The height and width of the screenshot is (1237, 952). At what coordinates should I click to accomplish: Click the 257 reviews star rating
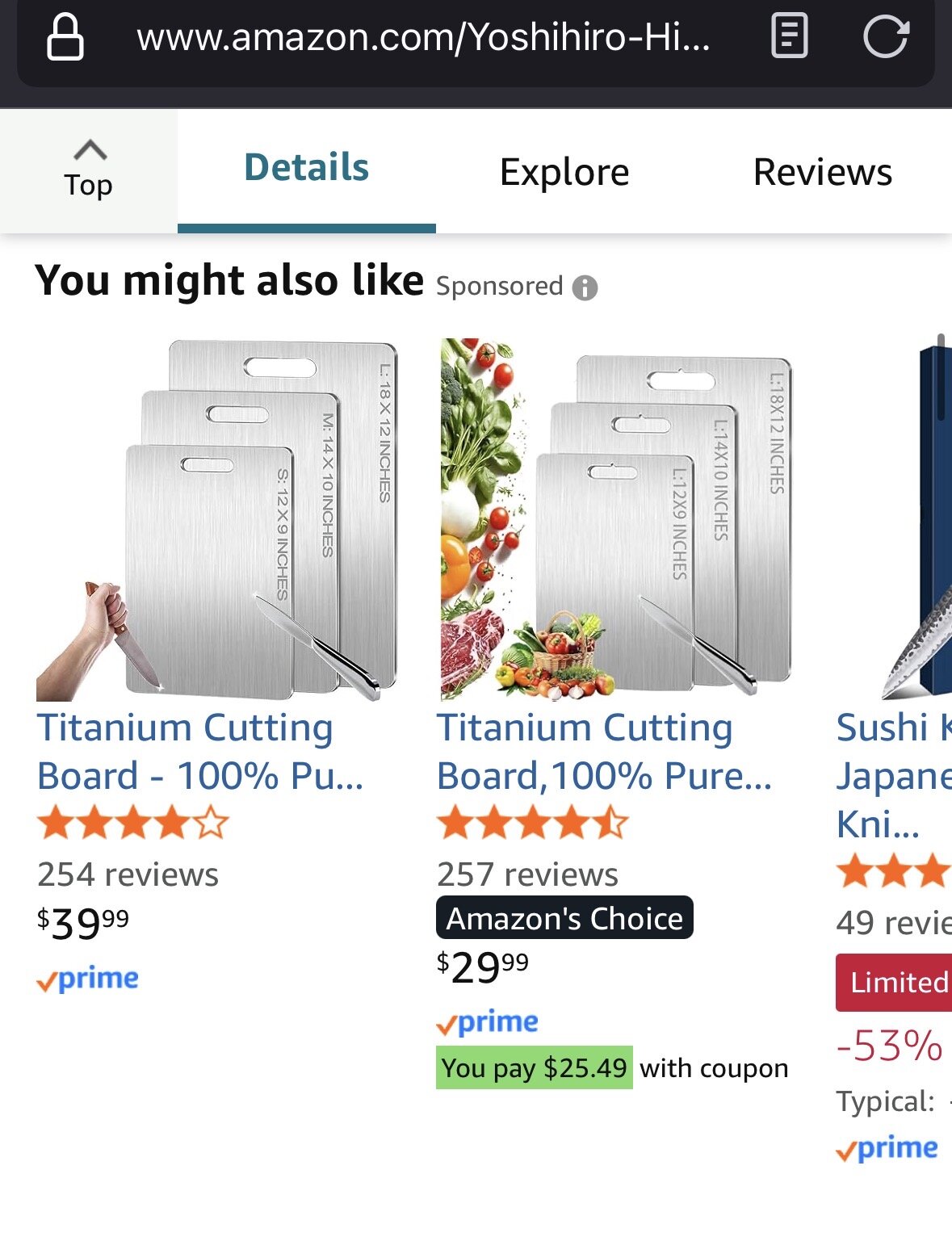click(532, 824)
